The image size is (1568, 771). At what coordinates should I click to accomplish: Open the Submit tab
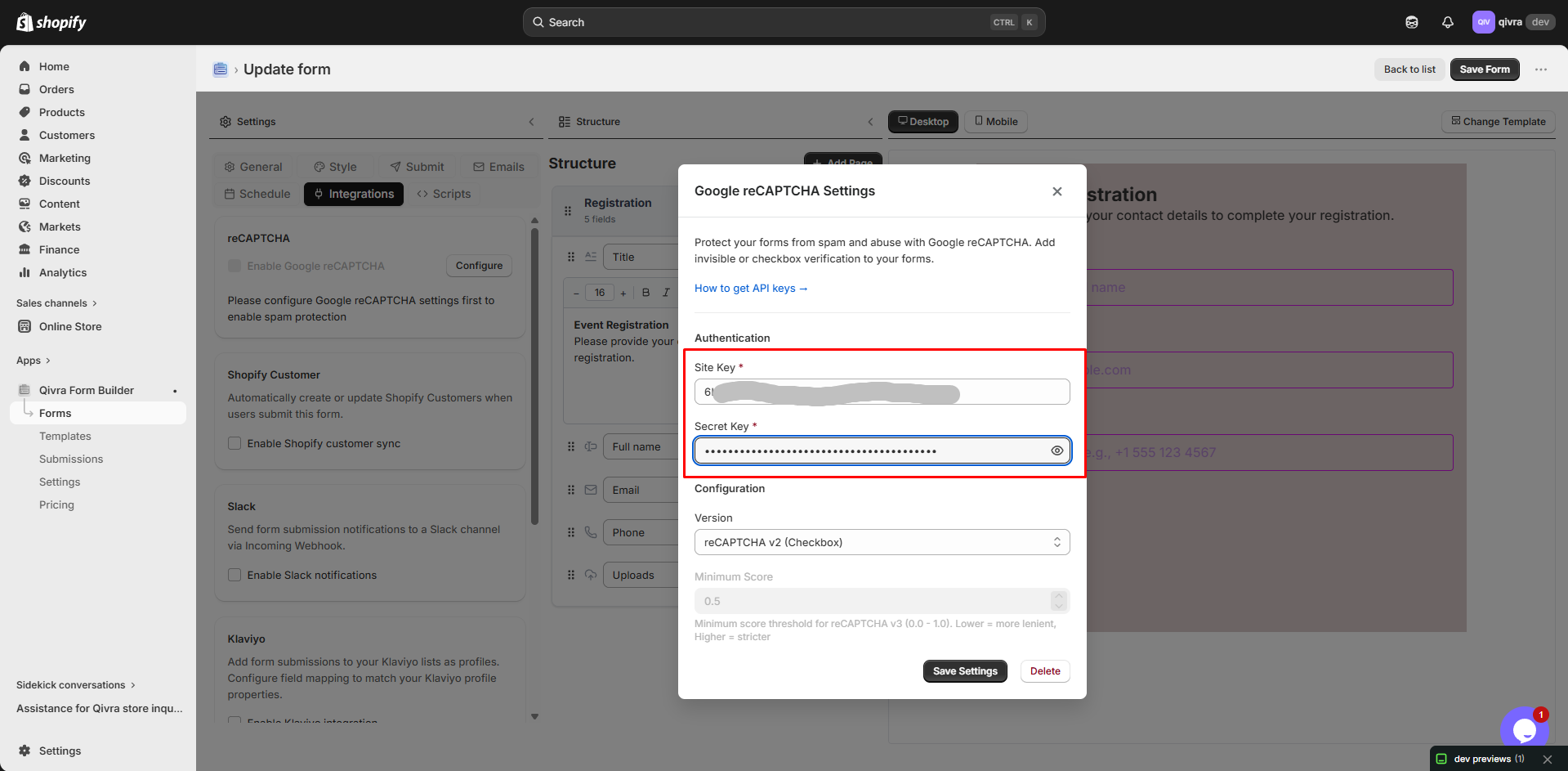click(417, 167)
